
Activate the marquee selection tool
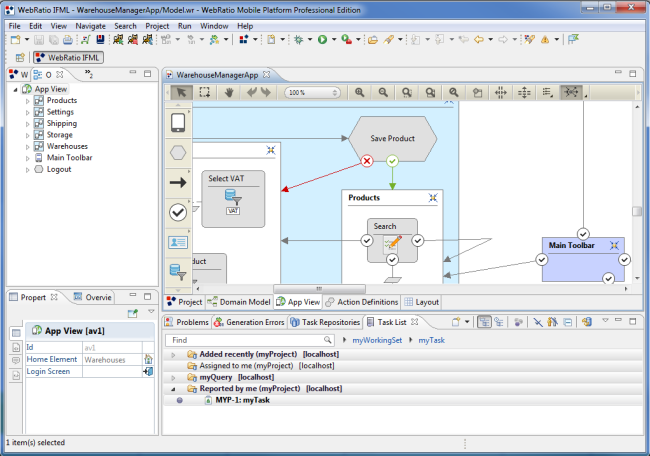tap(204, 92)
